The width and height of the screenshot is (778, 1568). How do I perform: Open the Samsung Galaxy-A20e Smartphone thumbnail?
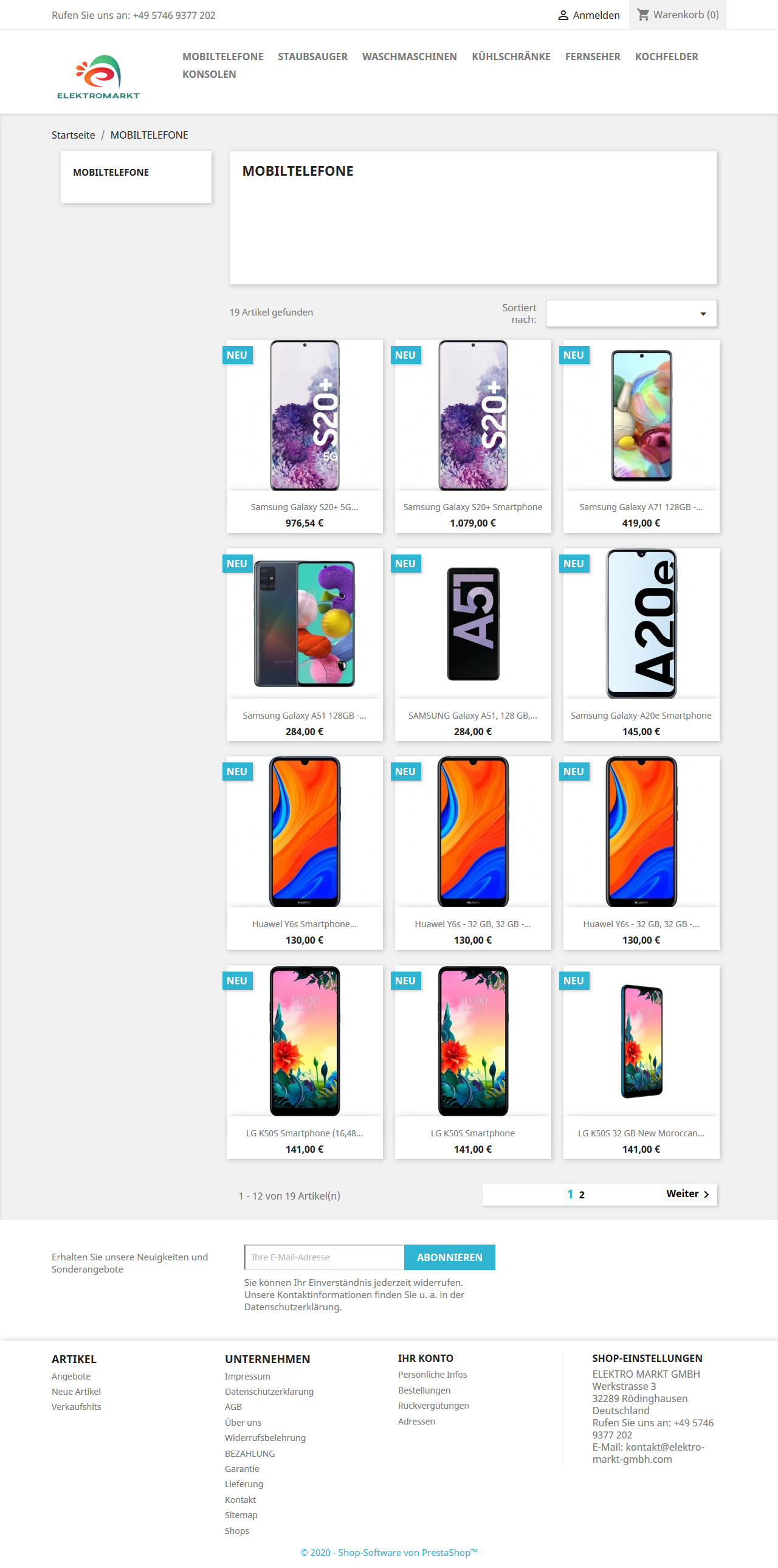click(641, 623)
